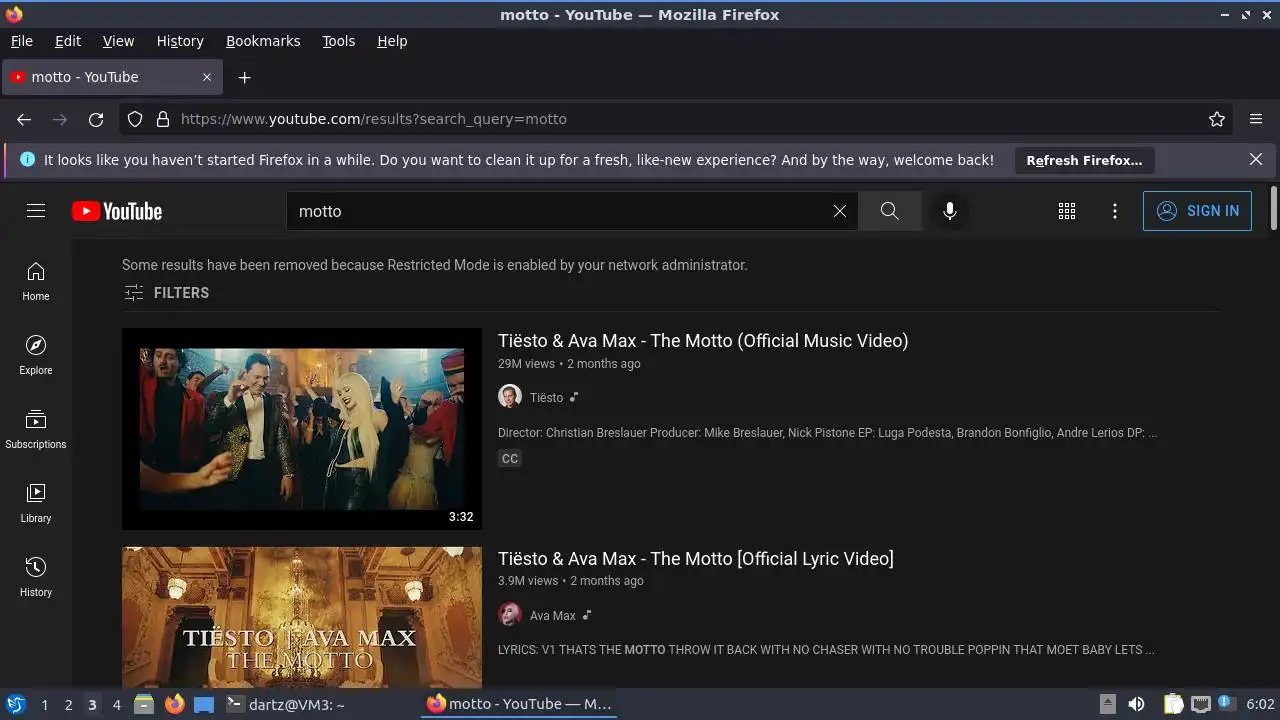Start voice search with the microphone icon

(x=950, y=211)
